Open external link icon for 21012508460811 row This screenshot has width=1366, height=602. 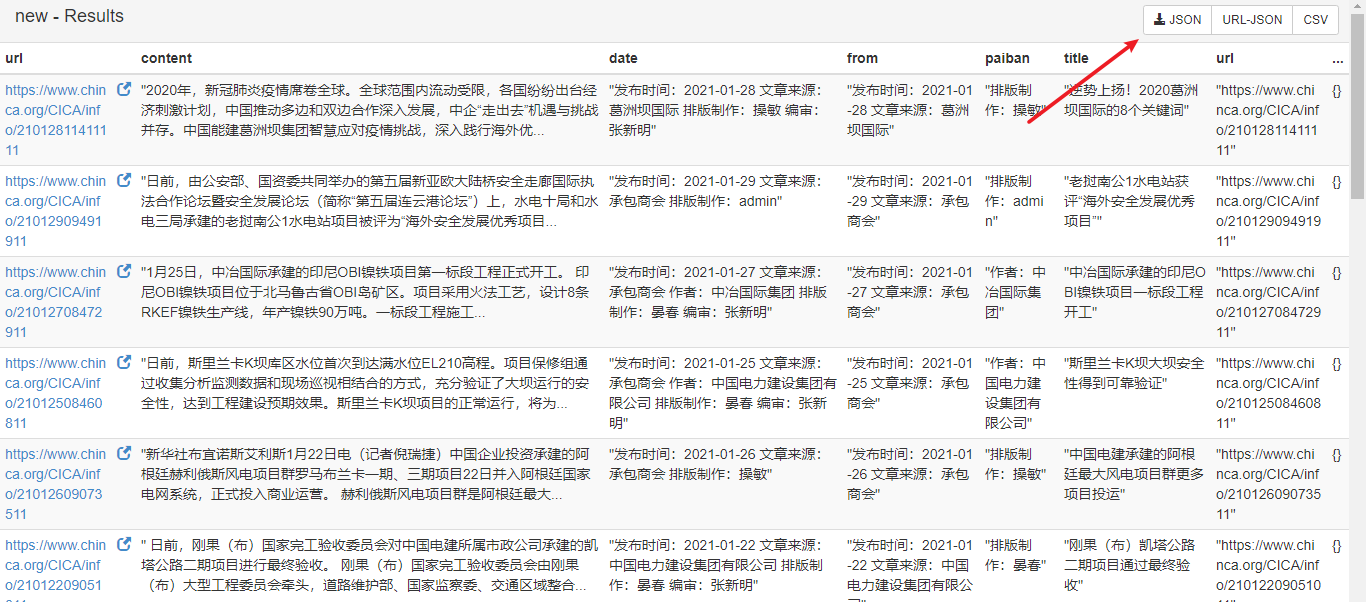point(124,362)
